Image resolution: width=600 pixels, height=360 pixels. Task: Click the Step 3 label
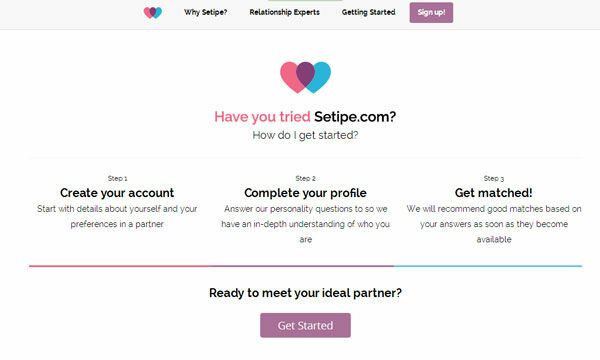[494, 178]
